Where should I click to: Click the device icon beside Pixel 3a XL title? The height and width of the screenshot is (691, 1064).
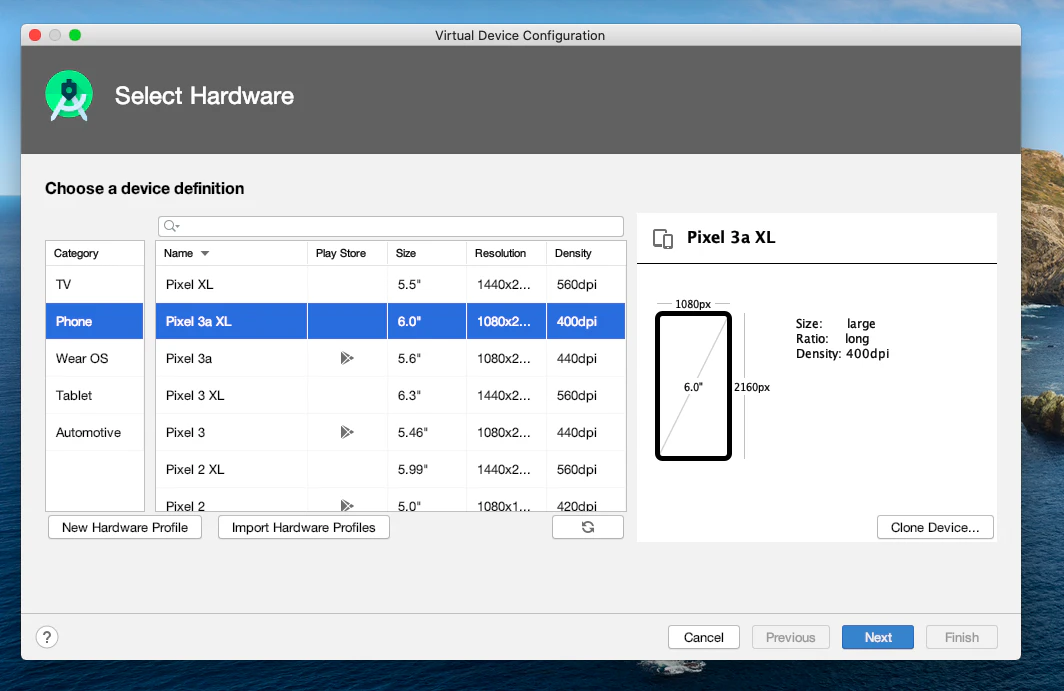[662, 238]
